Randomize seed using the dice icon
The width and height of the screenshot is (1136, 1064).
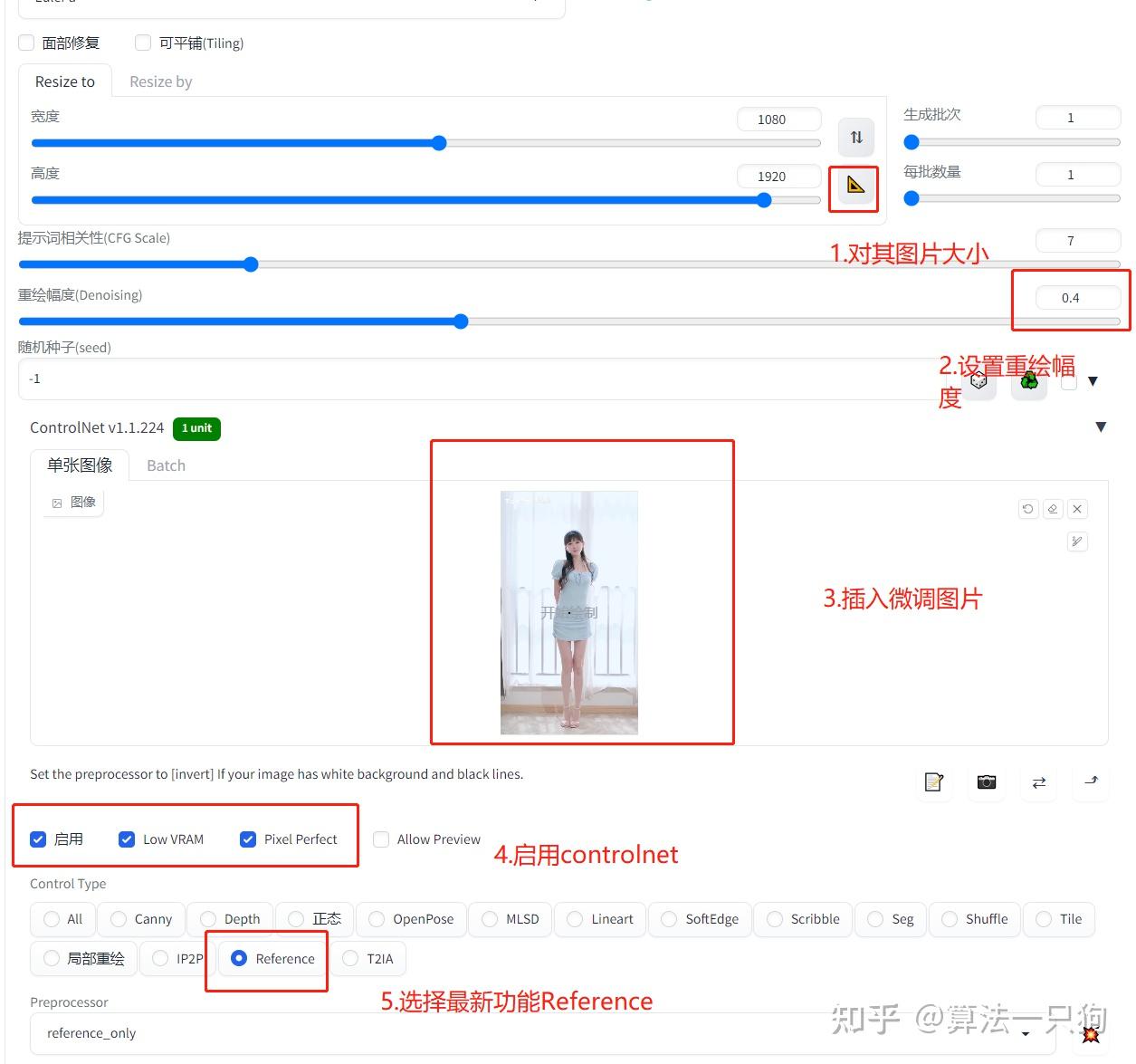(979, 381)
